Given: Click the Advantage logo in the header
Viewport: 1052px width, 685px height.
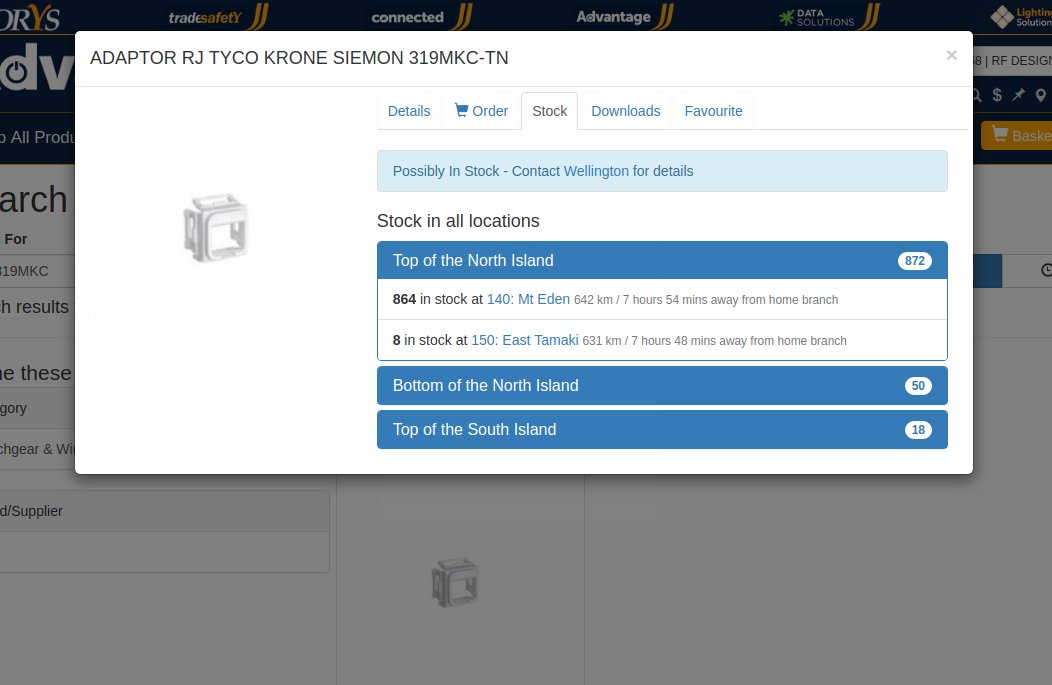Looking at the screenshot, I should click(625, 16).
